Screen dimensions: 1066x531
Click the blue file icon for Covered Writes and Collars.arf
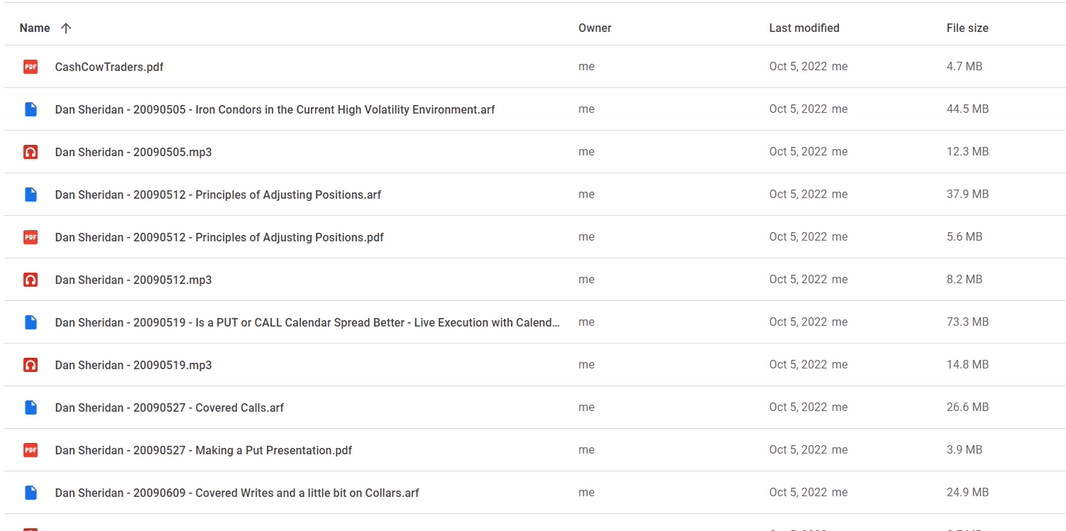click(31, 492)
